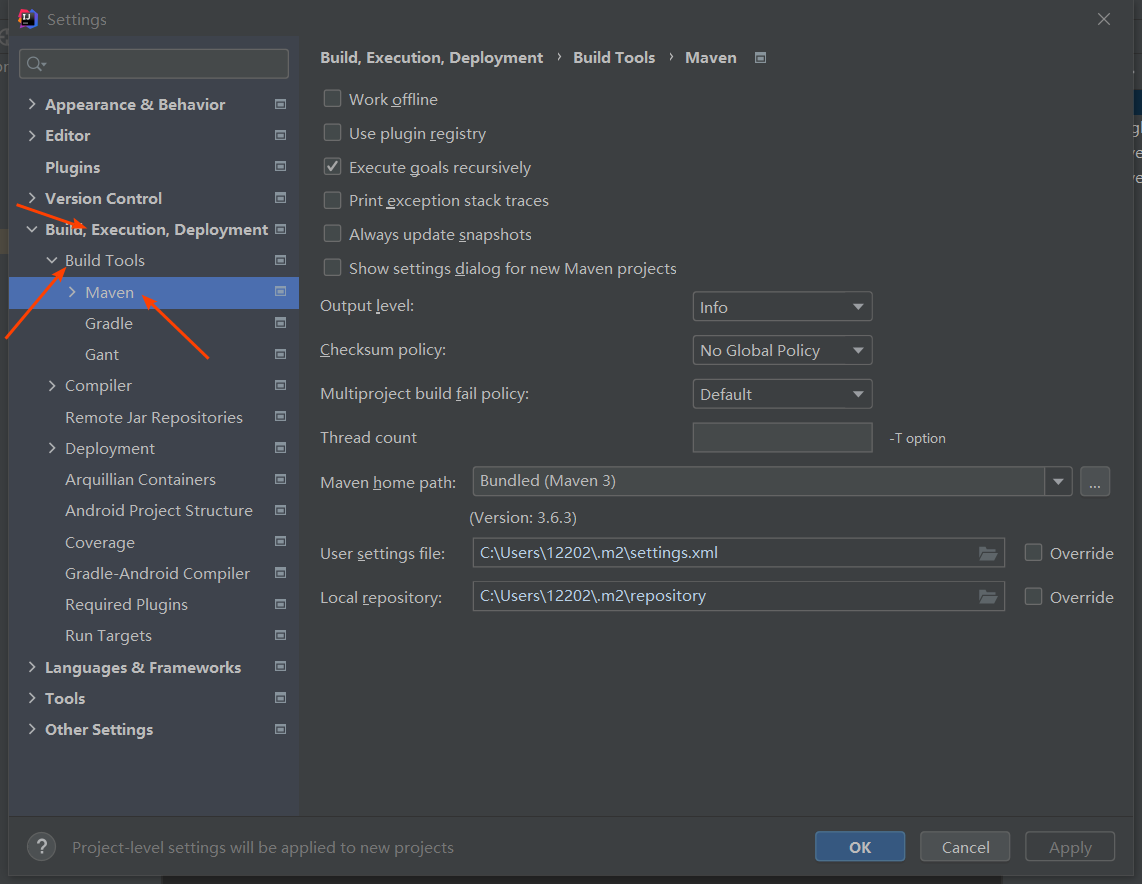
Task: Collapse the Build Tools node
Action: tap(52, 260)
